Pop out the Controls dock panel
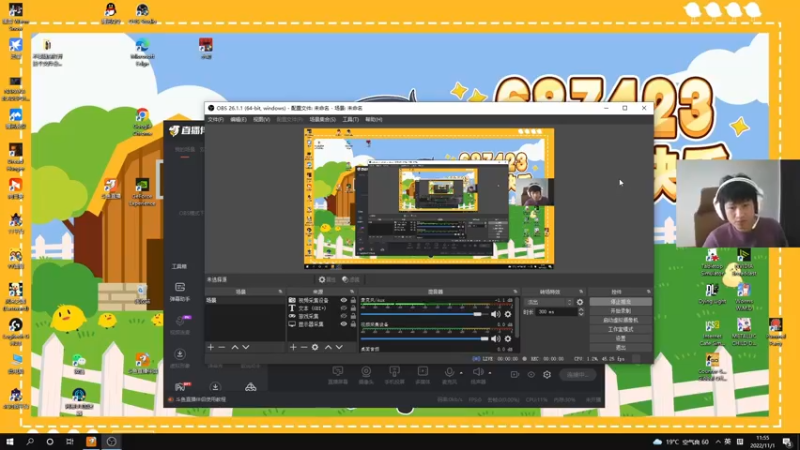Screen dimensions: 800x450 (x=648, y=292)
